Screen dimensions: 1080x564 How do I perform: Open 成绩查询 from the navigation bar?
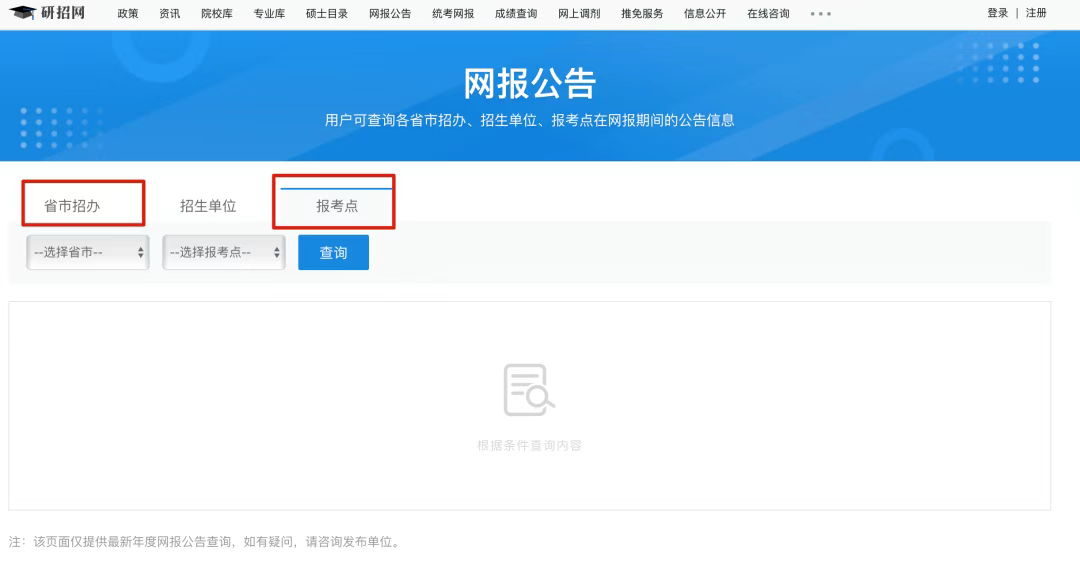516,14
